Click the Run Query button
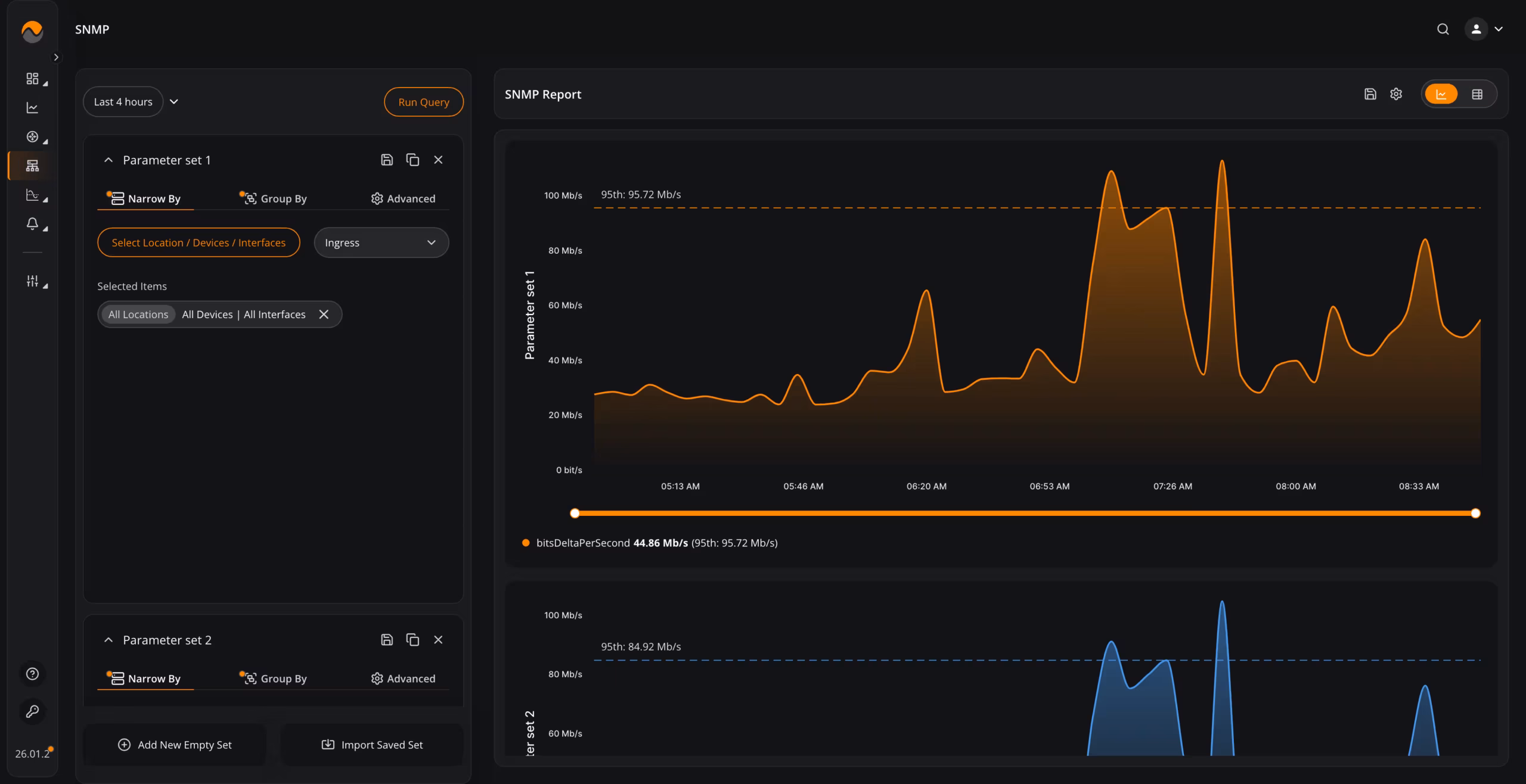 point(423,102)
